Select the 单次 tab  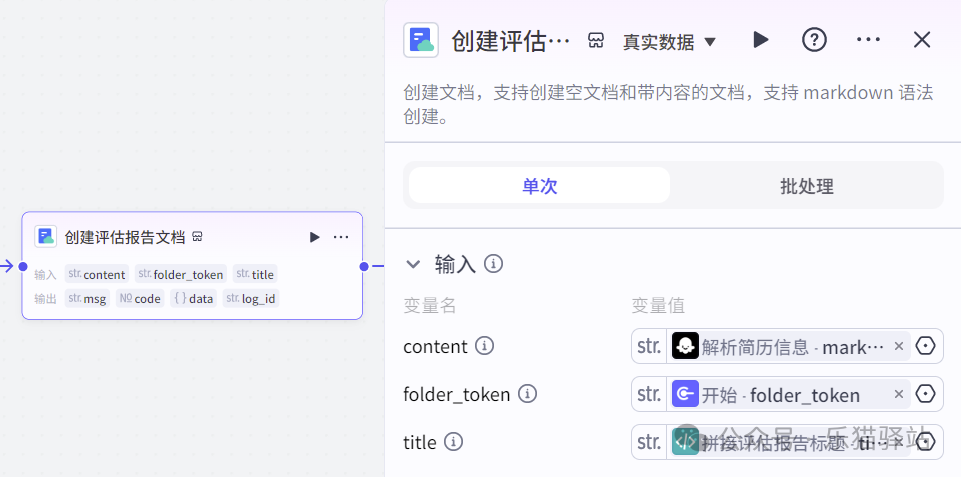point(540,186)
